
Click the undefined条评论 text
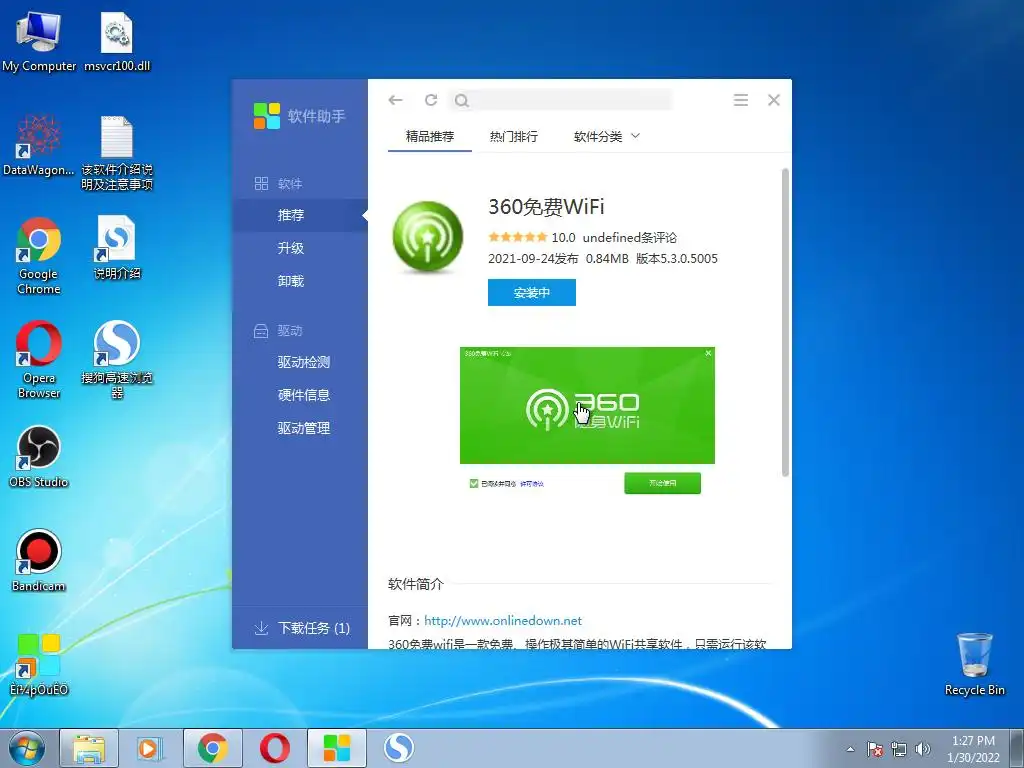630,238
